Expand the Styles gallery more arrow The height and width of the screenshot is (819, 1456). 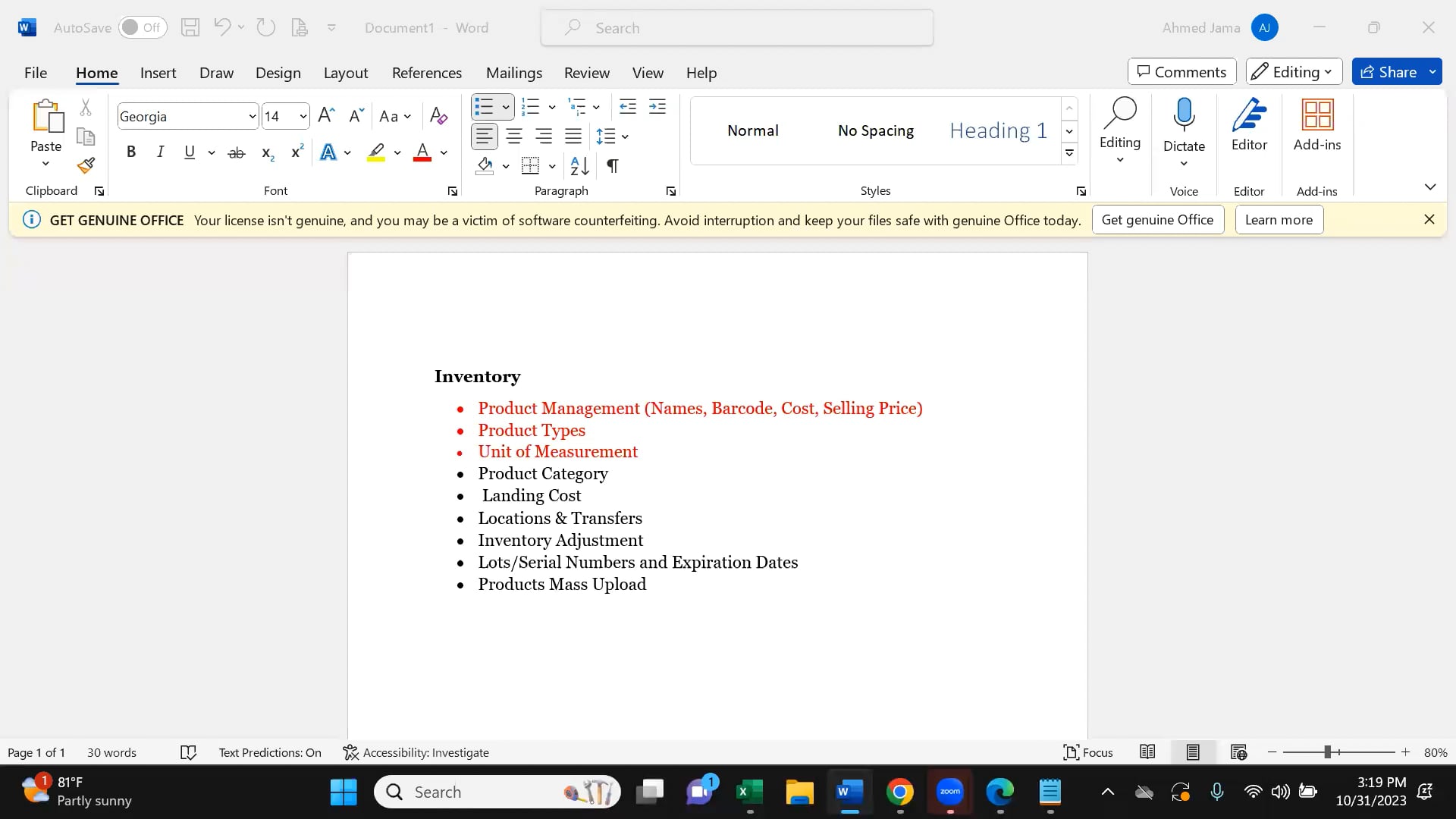pyautogui.click(x=1069, y=153)
